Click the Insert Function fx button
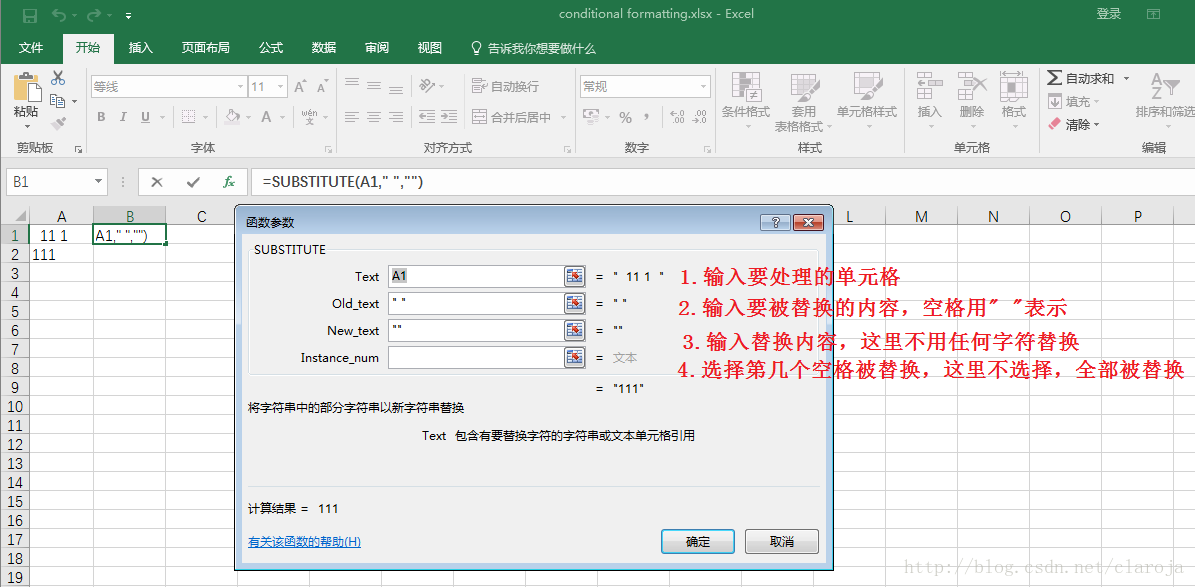This screenshot has width=1195, height=587. [x=229, y=182]
